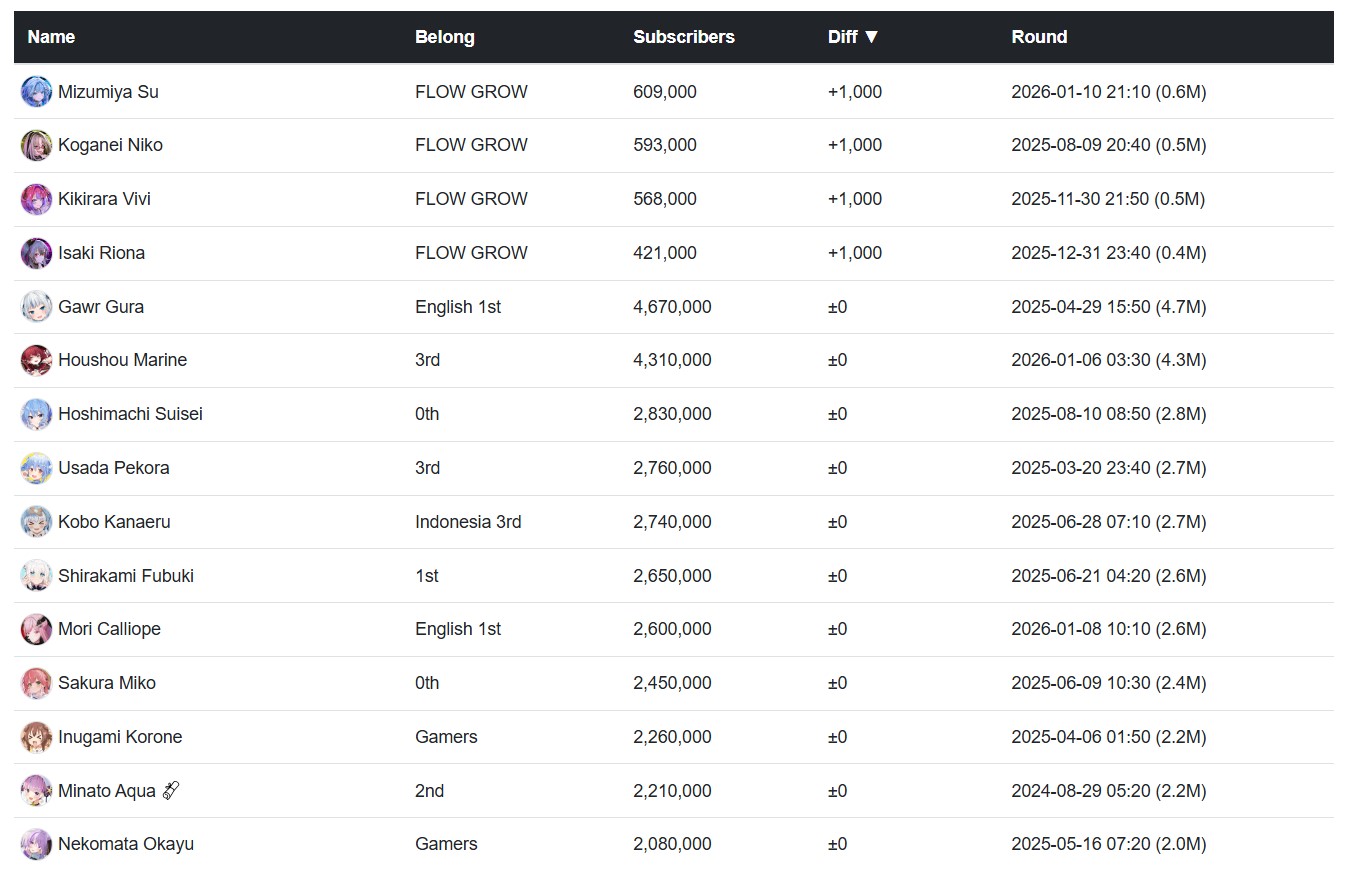Select Isaki Riona's subscriber count cell
The height and width of the screenshot is (870, 1348).
tap(665, 253)
